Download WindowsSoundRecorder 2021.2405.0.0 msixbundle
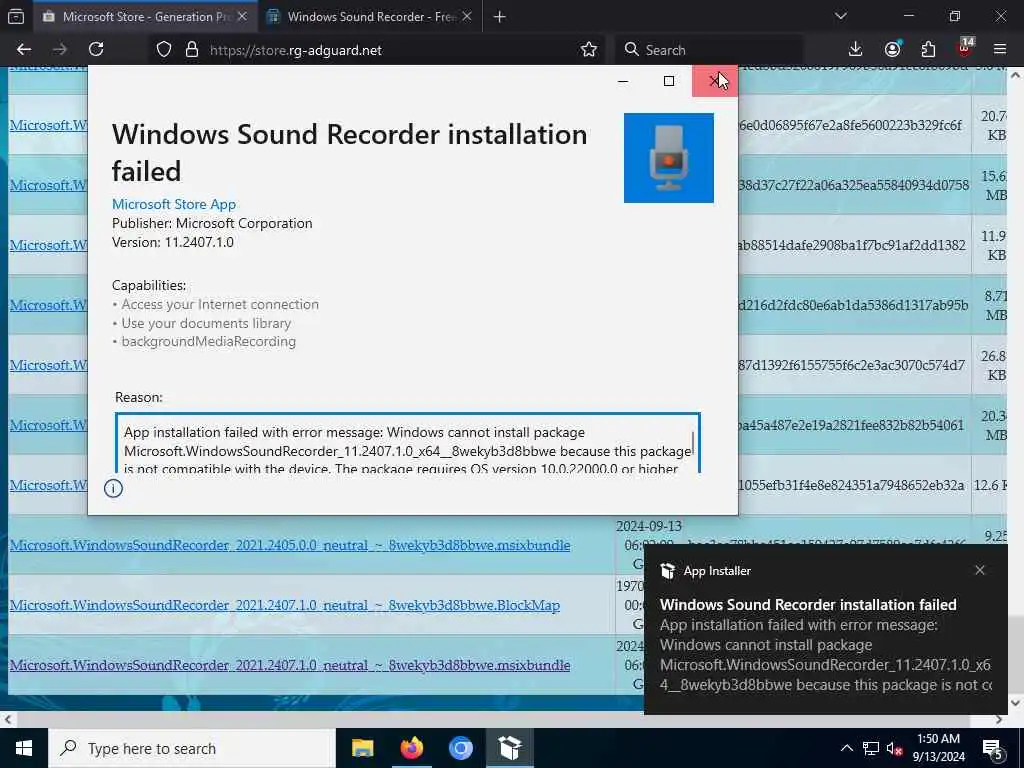 290,545
